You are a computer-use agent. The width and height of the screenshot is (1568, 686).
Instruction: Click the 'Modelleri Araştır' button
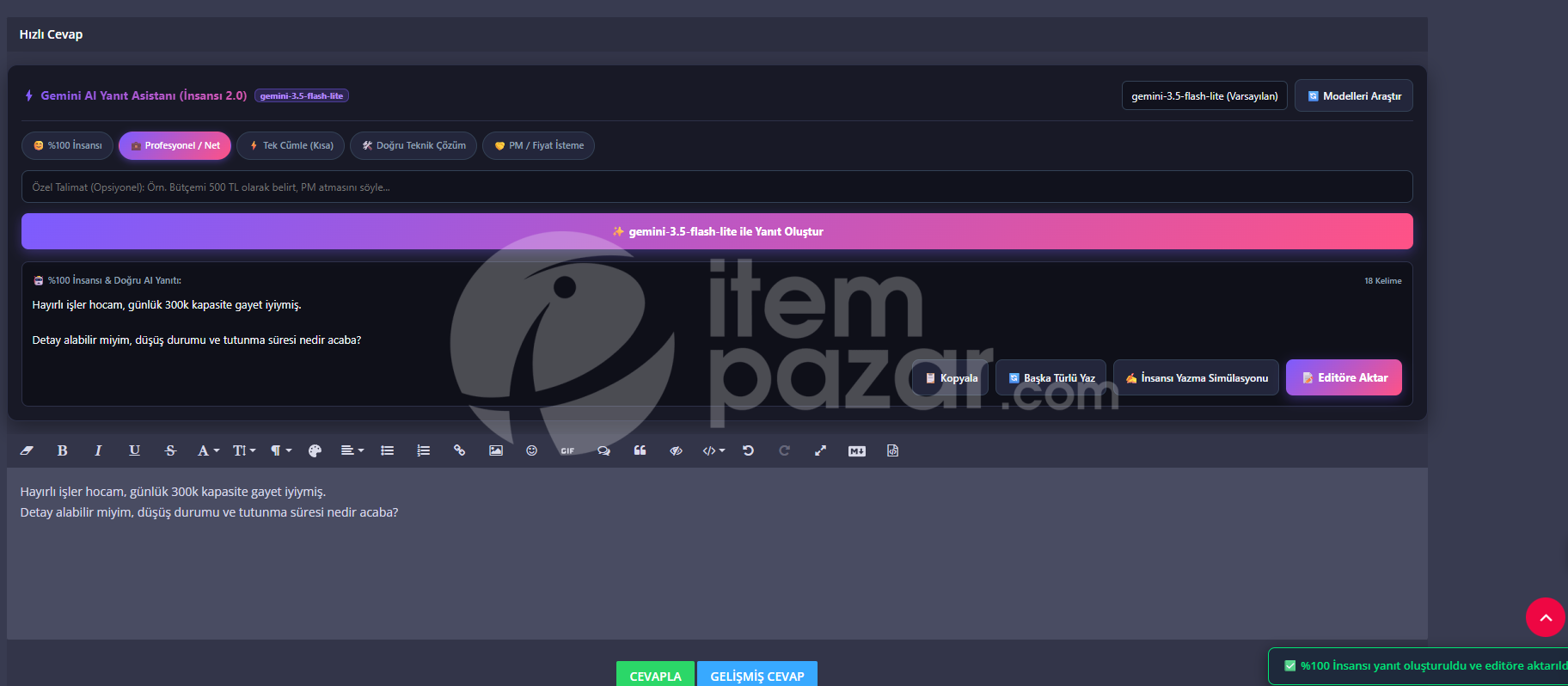pos(1354,95)
